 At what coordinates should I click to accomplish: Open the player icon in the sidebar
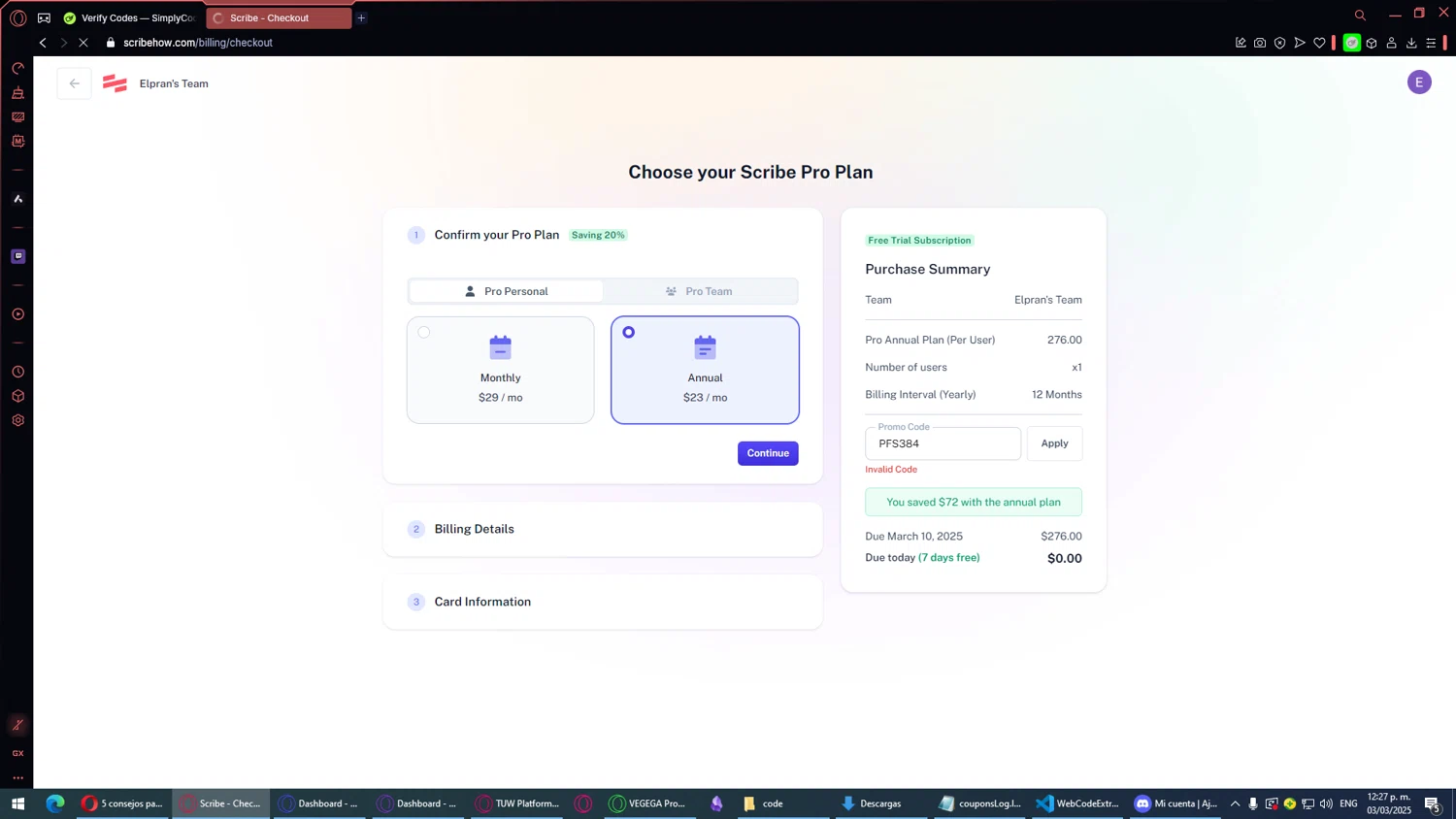17,314
